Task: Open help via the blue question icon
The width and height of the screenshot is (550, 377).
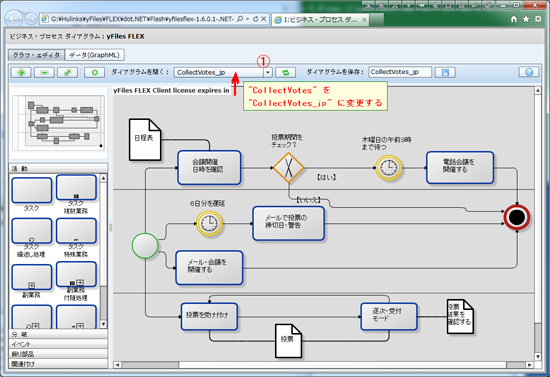Action: coord(529,72)
